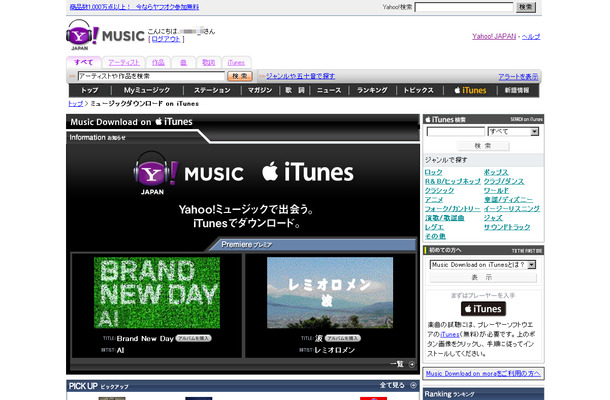Image resolution: width=610 pixels, height=400 pixels.
Task: Open the iTunes item in navigation bar
Action: point(470,90)
